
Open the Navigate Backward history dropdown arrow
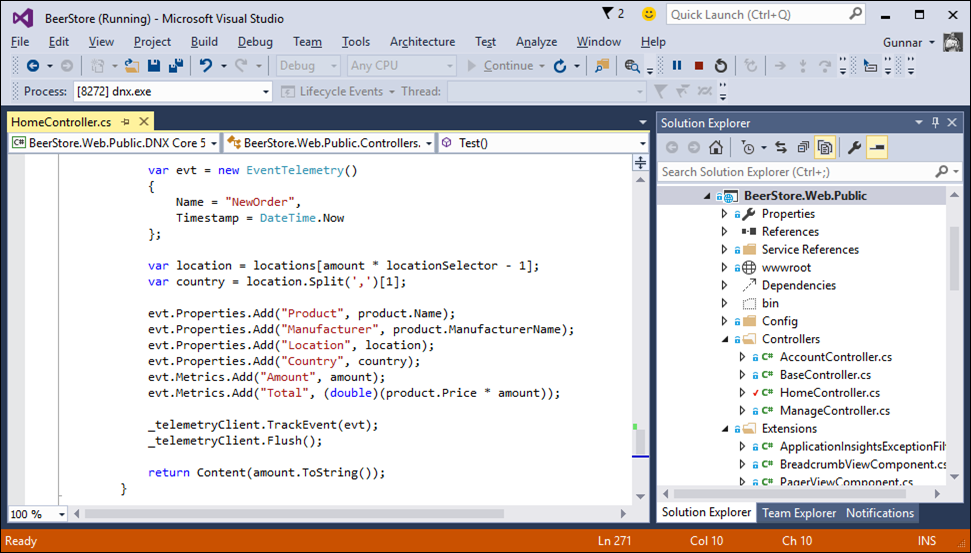point(50,66)
